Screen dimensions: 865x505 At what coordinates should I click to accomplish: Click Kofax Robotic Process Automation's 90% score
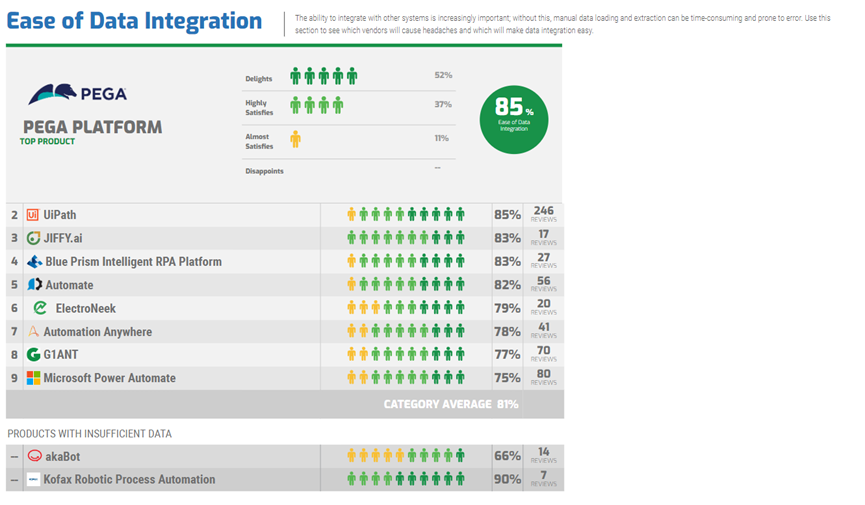[x=507, y=479]
